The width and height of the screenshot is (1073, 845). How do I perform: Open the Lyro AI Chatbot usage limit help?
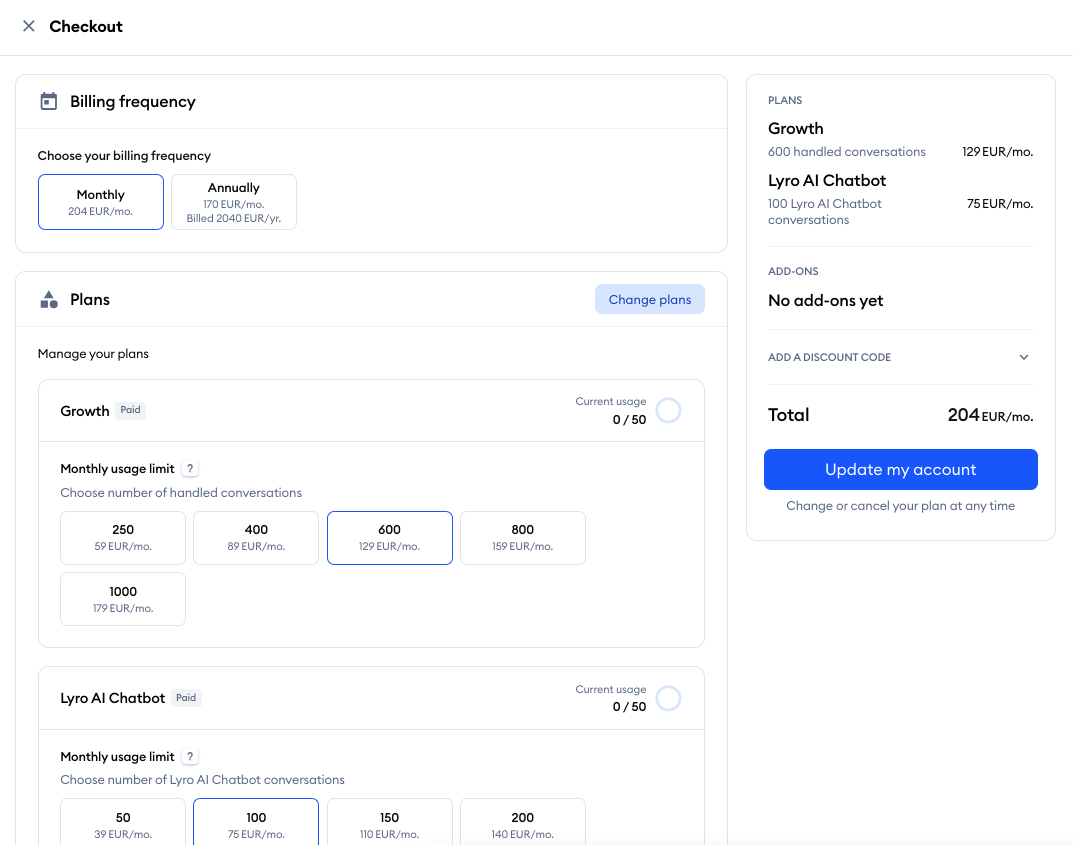190,756
